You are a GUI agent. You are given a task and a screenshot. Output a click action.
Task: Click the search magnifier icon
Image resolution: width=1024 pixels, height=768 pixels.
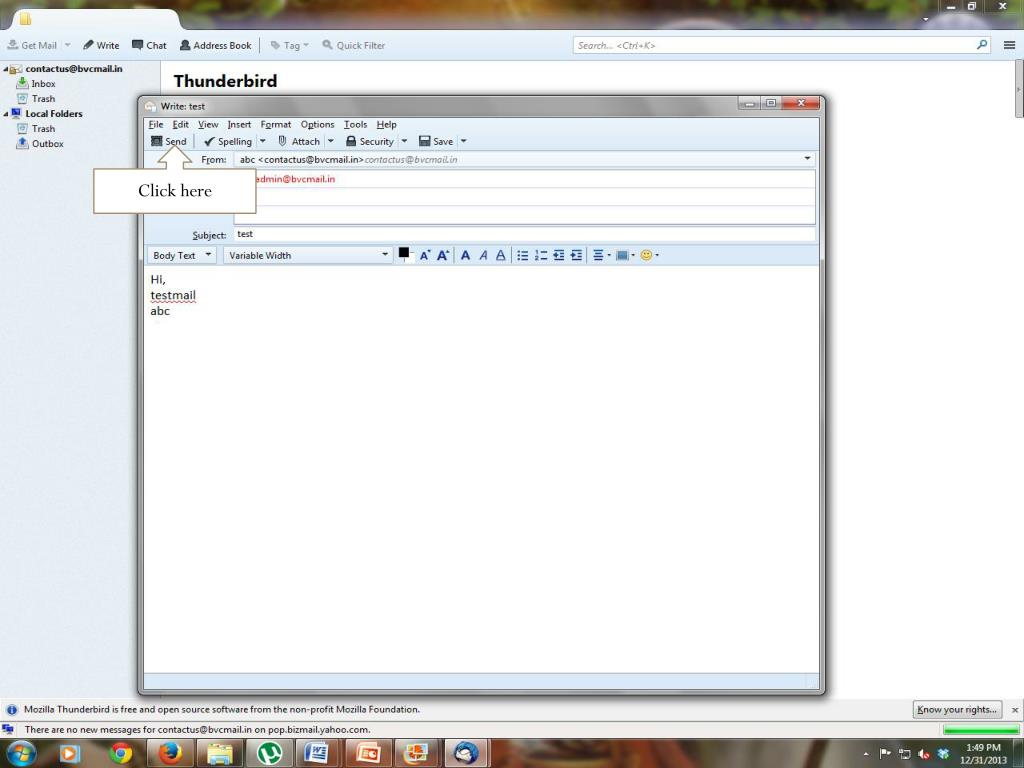pyautogui.click(x=982, y=45)
